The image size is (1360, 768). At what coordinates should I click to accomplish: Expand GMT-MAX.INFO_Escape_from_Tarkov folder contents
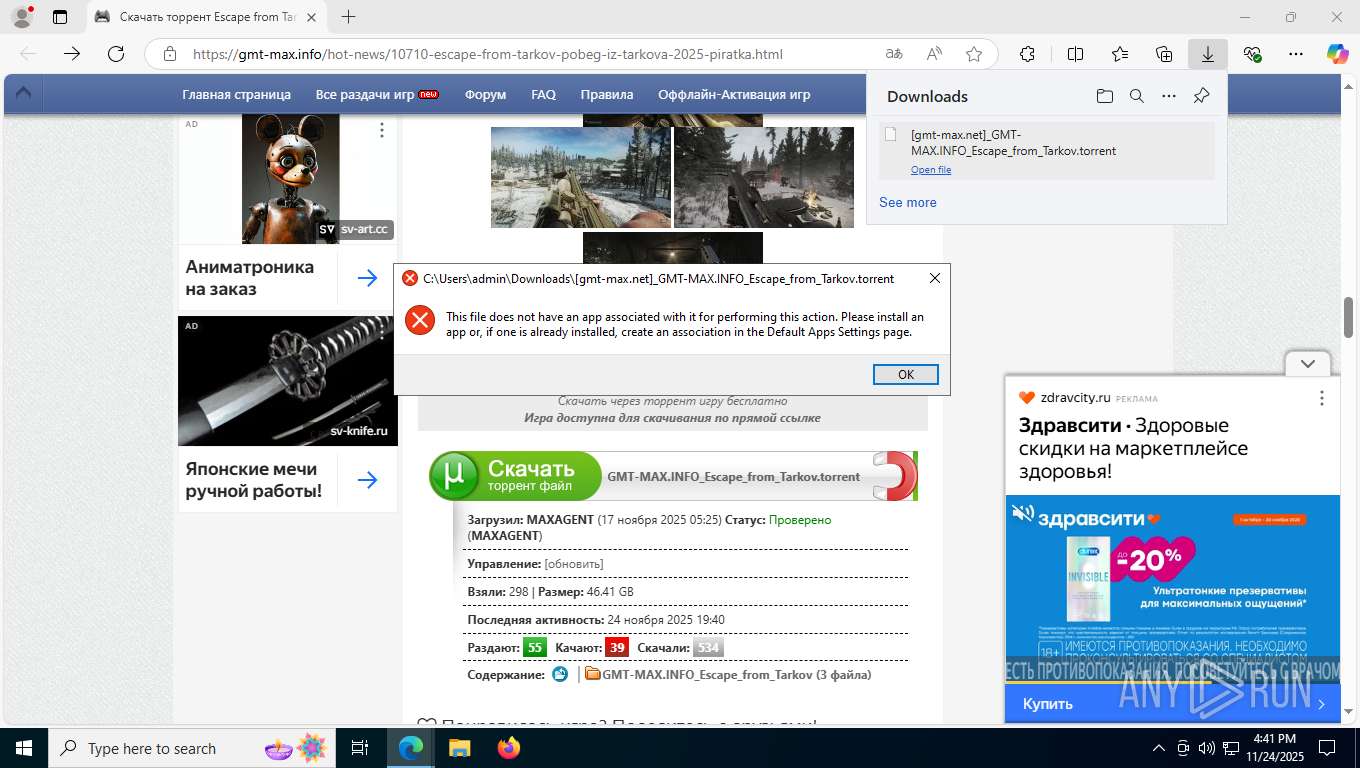(736, 674)
